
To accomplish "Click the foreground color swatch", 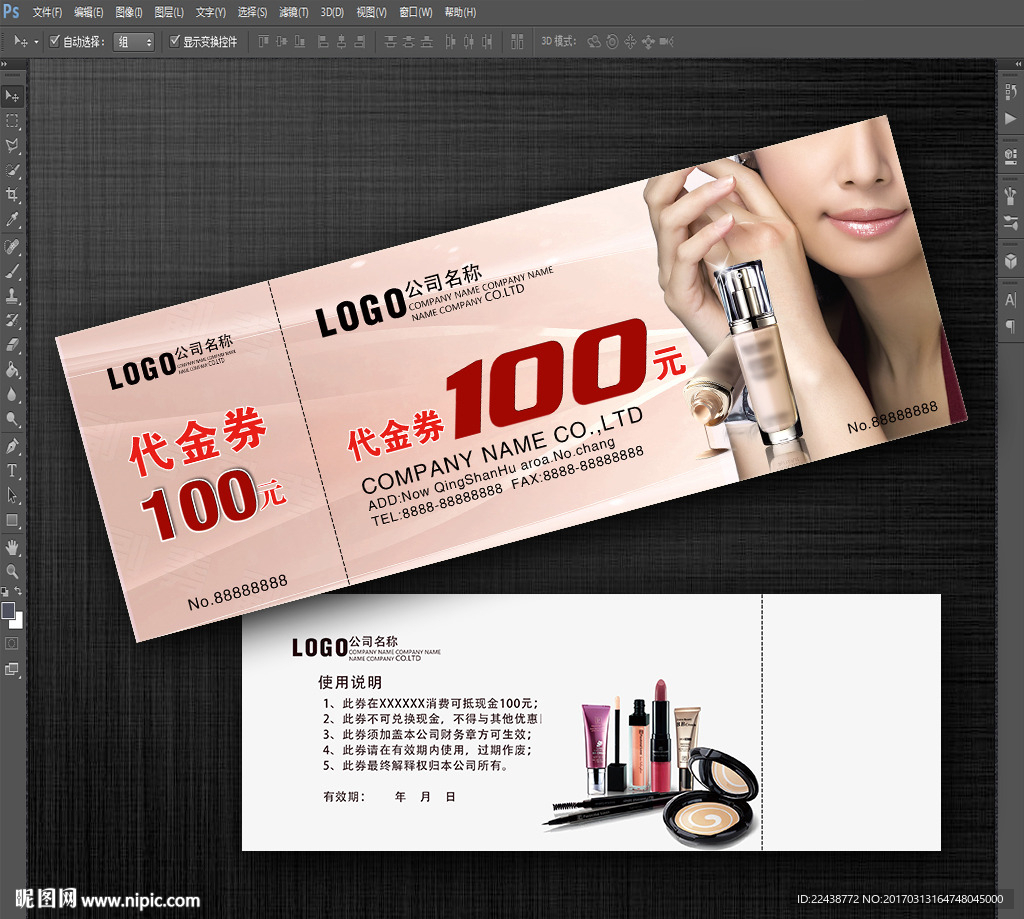I will [x=8, y=610].
